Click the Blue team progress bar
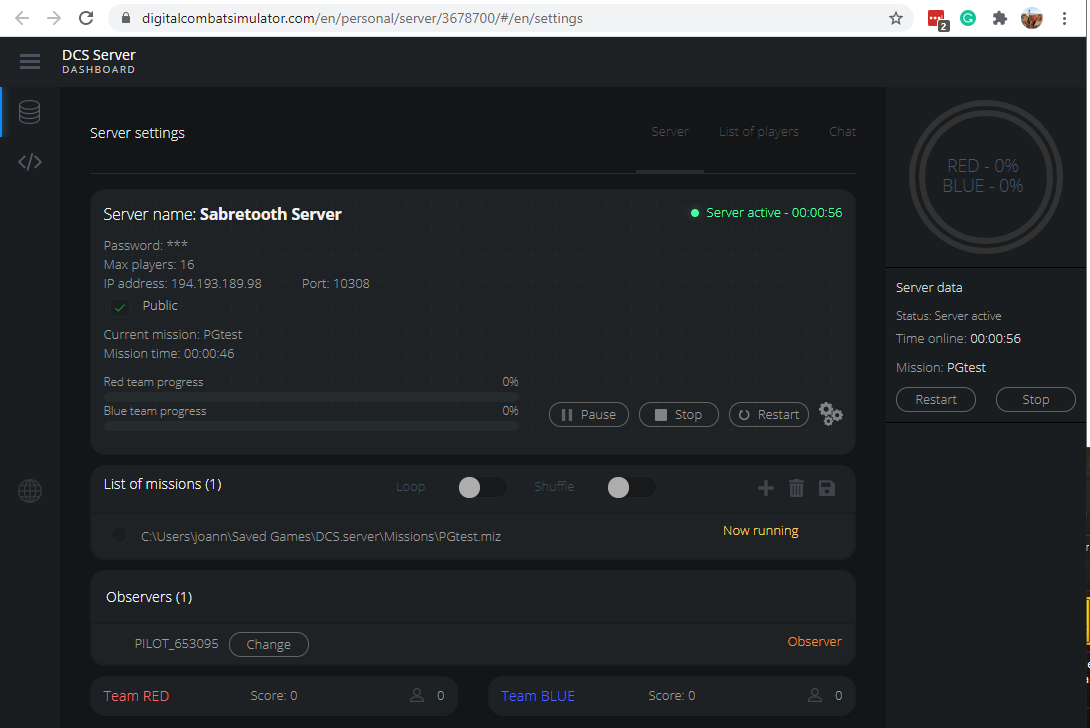The height and width of the screenshot is (728, 1090). coord(311,426)
